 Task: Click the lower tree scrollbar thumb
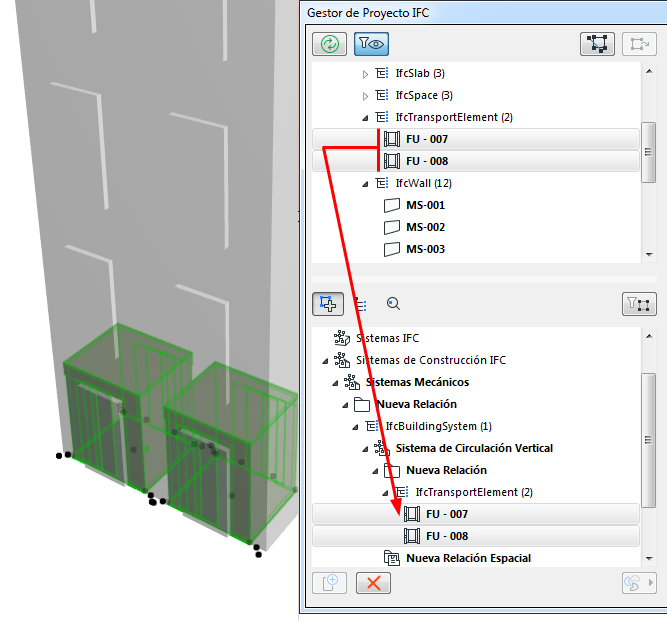click(648, 440)
